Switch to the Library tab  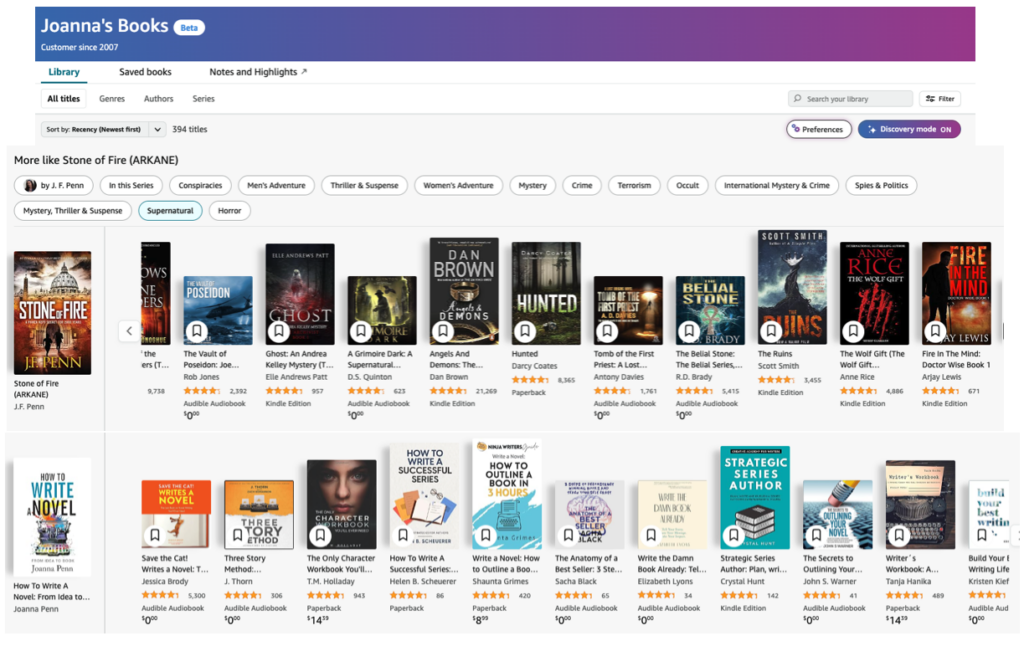point(64,72)
